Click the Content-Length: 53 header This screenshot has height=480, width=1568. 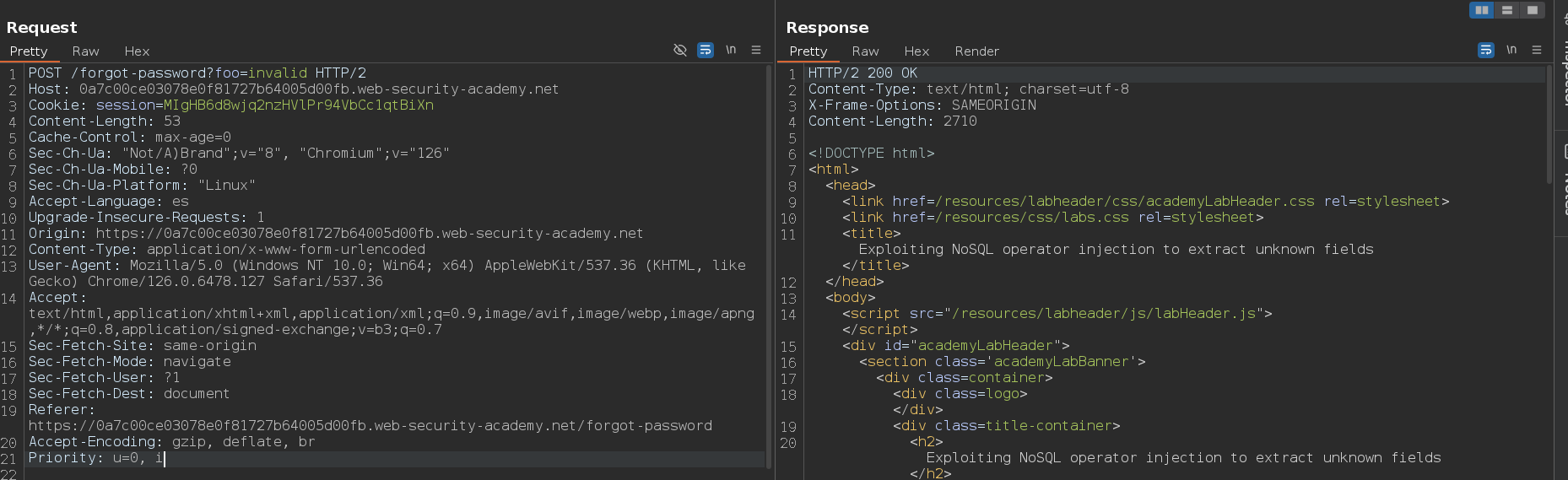point(105,121)
